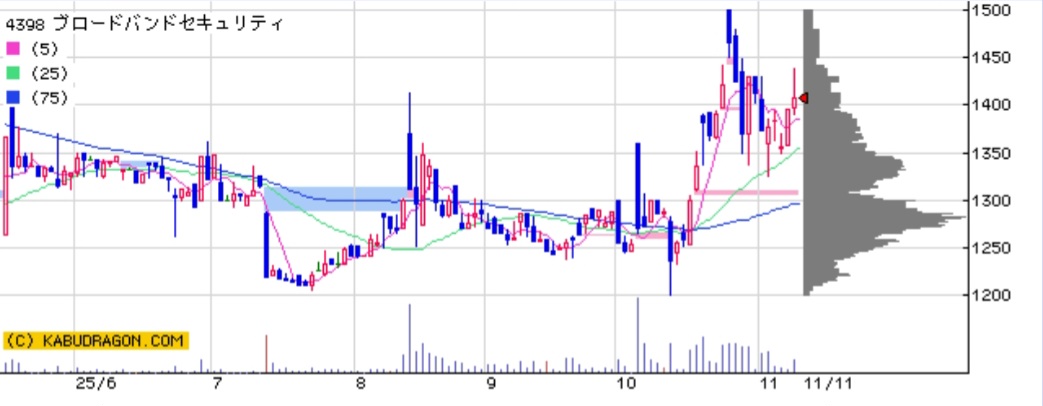Click the pink horizontal band near 1310
Image resolution: width=1043 pixels, height=406 pixels.
[750, 192]
